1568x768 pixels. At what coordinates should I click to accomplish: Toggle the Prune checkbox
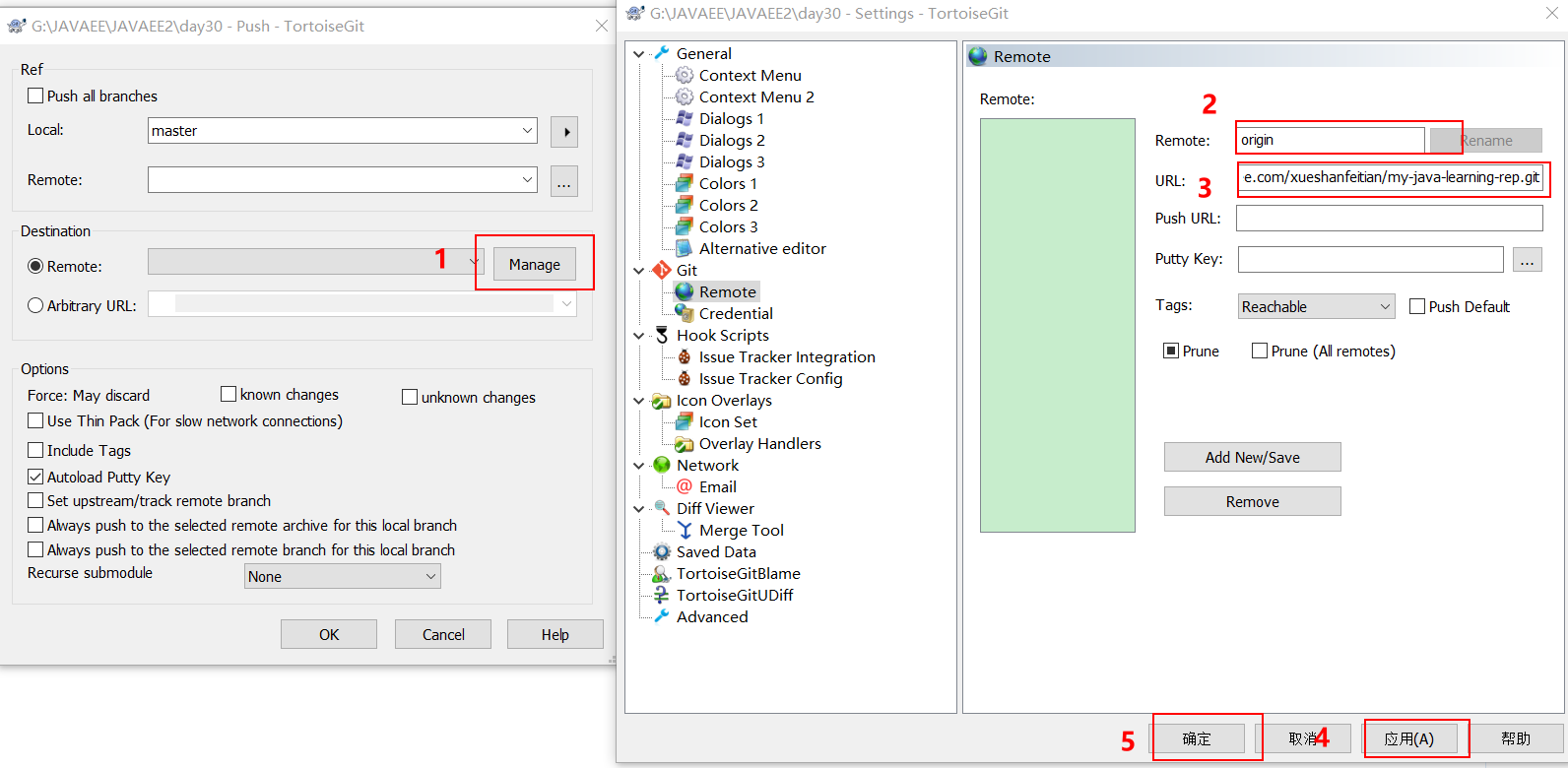pyautogui.click(x=1171, y=351)
